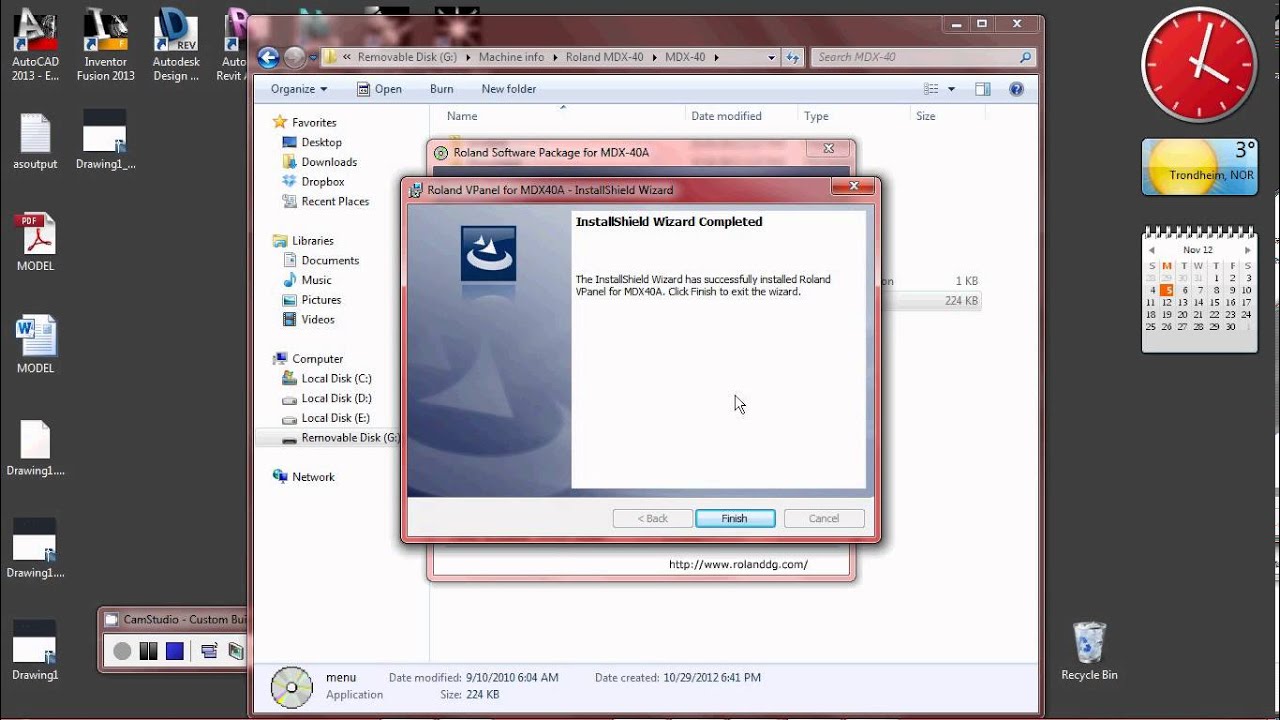This screenshot has width=1280, height=720.
Task: Open Explorer Help with the question mark icon
Action: [1016, 89]
